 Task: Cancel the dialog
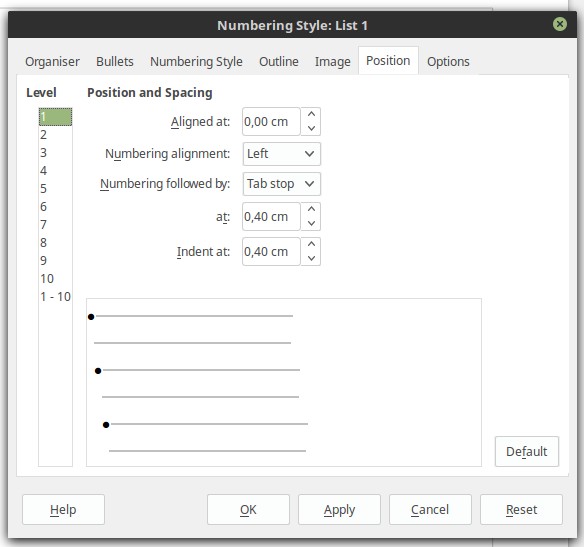coord(430,509)
